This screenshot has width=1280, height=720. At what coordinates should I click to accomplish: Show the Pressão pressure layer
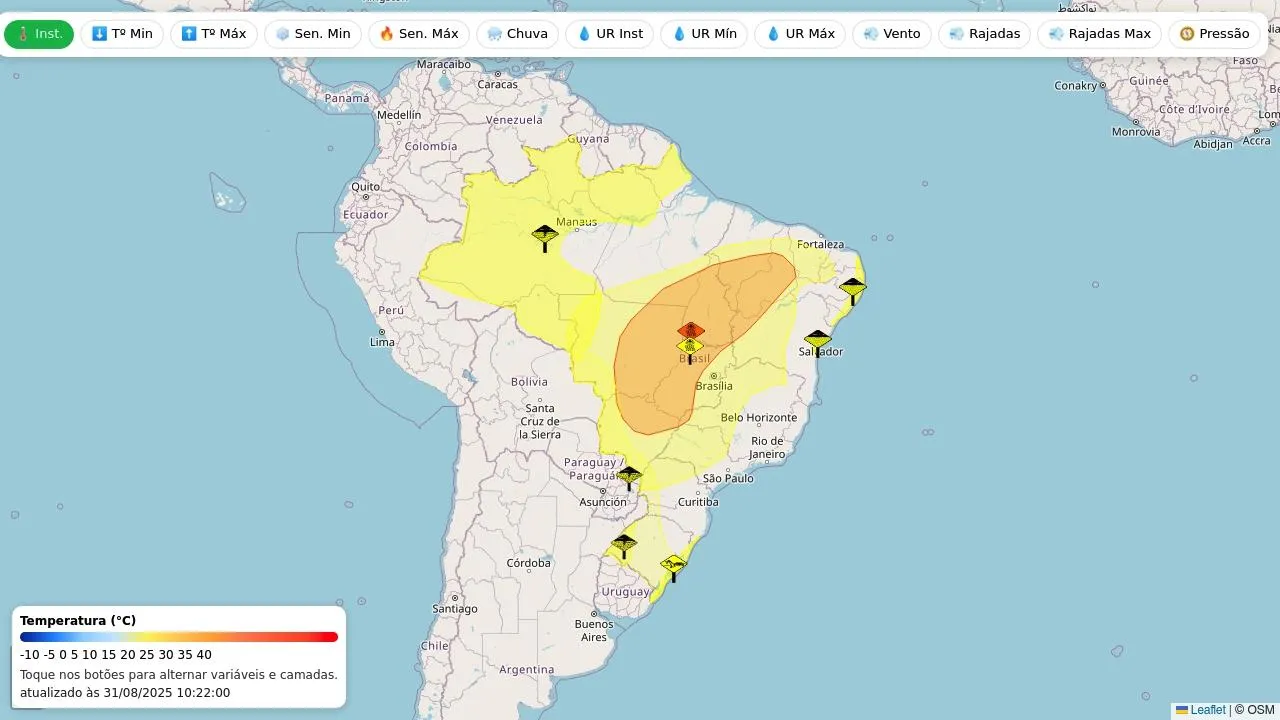[x=1214, y=34]
